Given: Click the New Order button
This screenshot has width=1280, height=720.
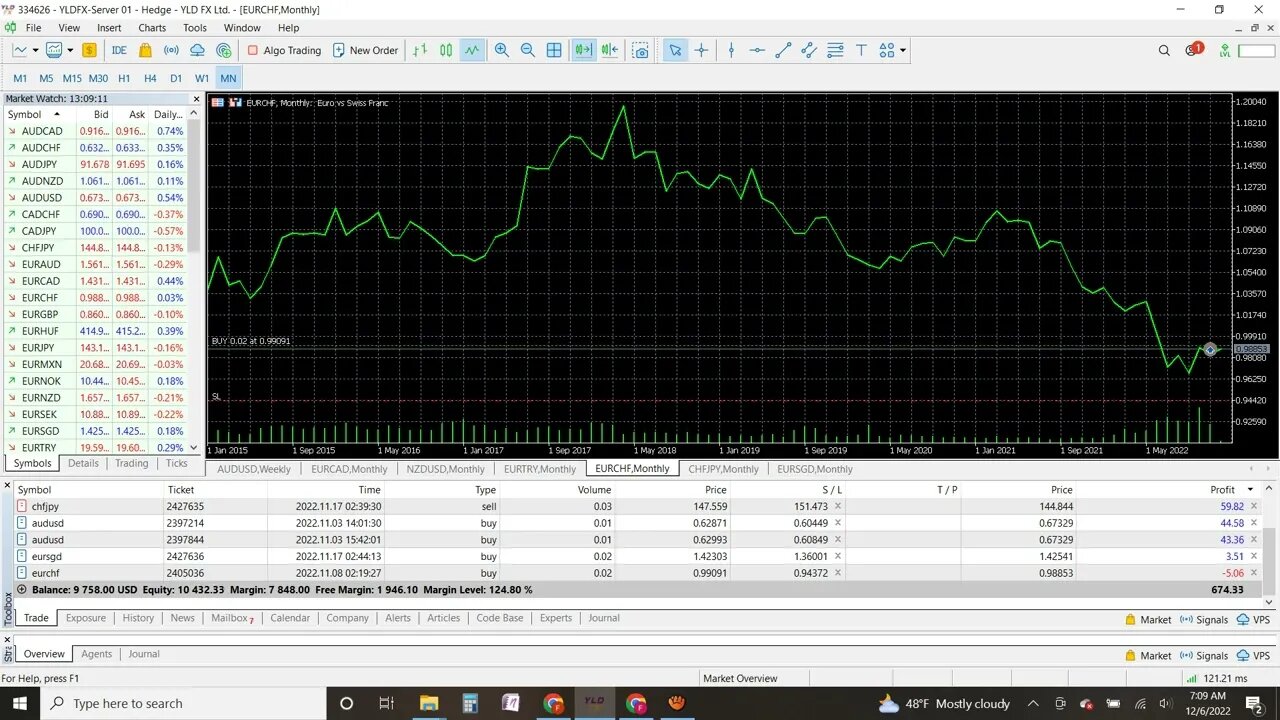Looking at the screenshot, I should point(365,50).
